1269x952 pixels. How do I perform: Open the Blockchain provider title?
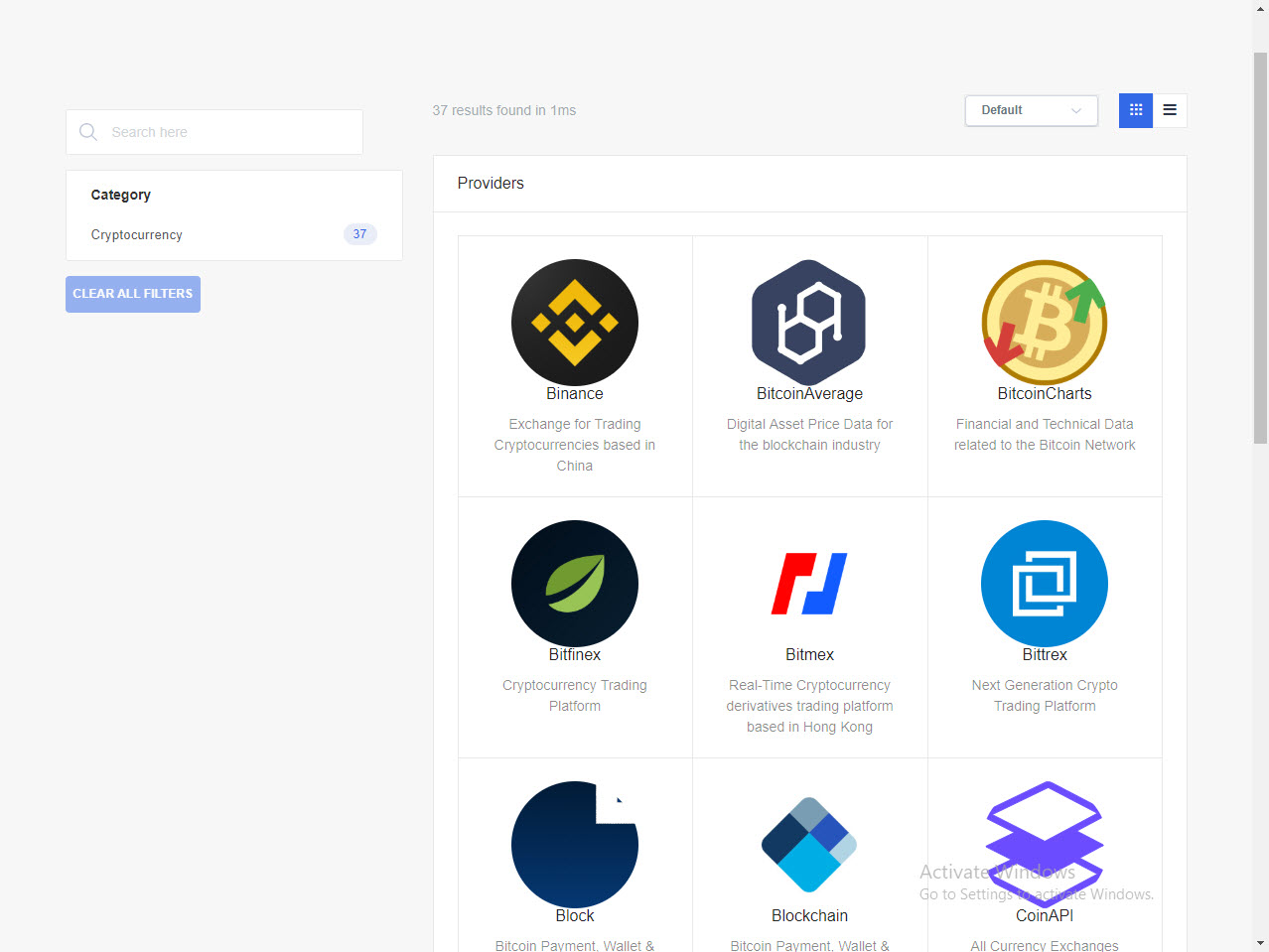[809, 916]
